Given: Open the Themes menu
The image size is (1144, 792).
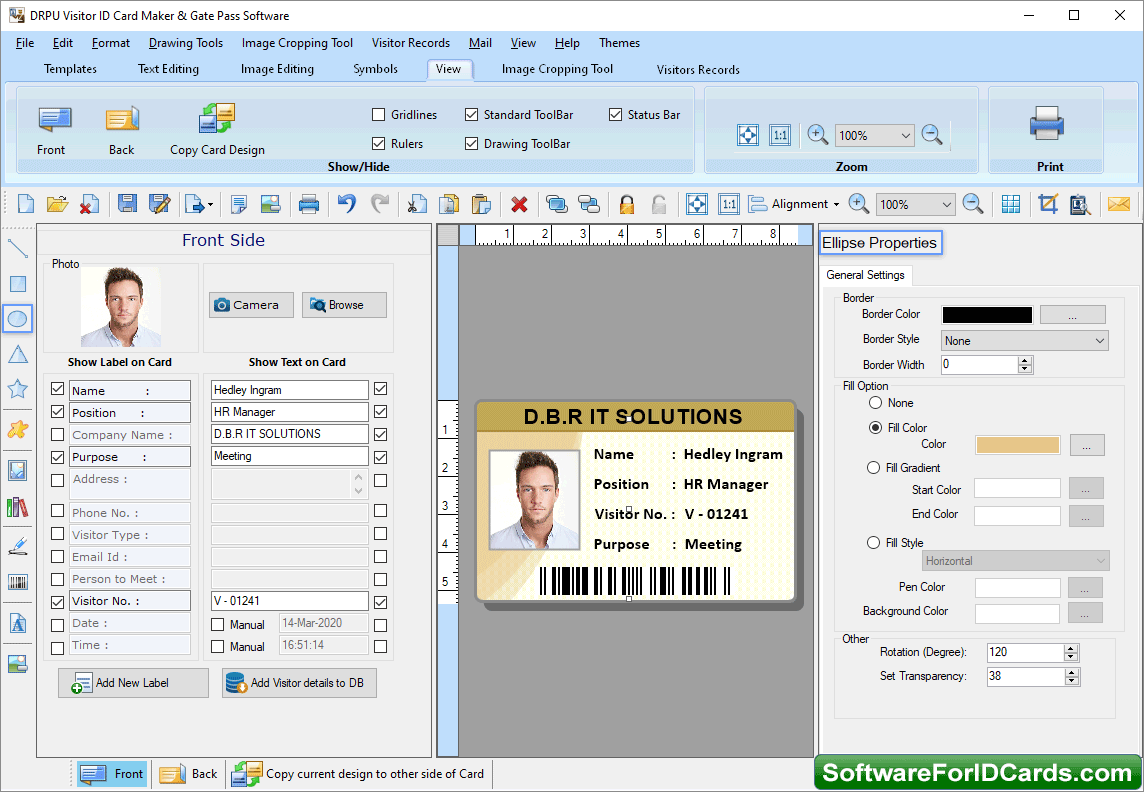Looking at the screenshot, I should (x=619, y=43).
